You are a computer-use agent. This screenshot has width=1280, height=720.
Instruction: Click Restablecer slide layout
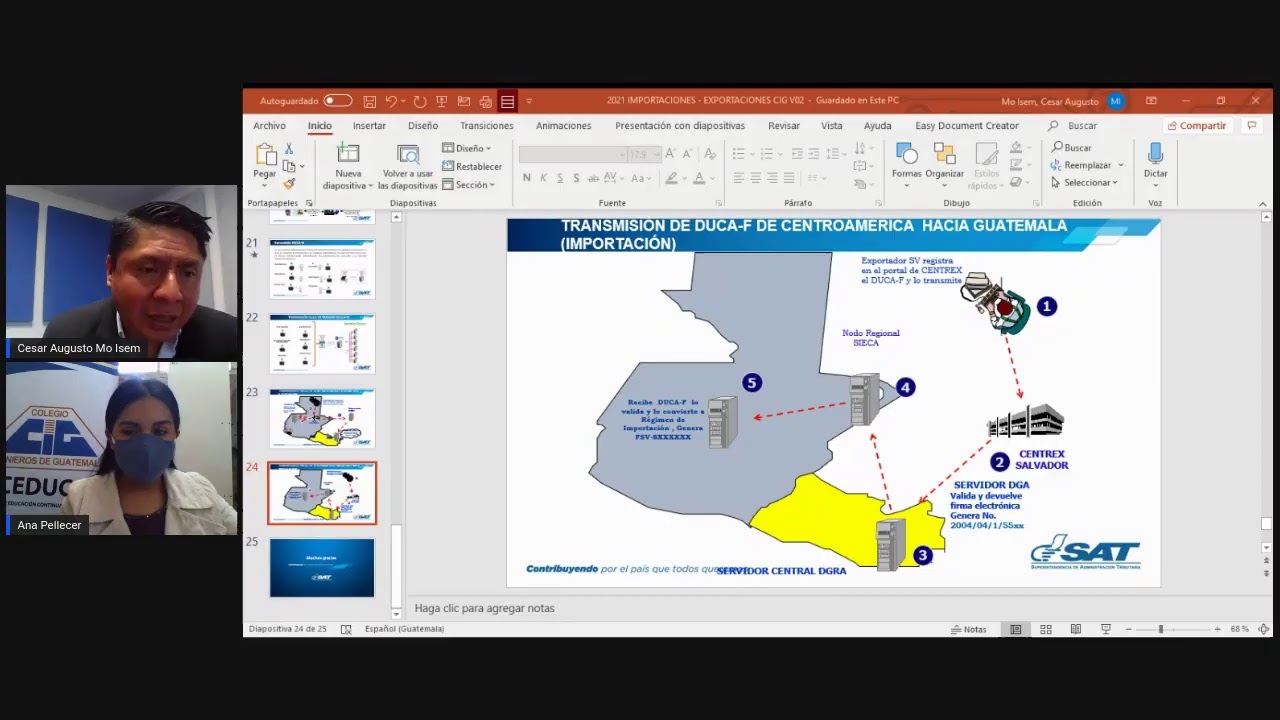tap(472, 166)
